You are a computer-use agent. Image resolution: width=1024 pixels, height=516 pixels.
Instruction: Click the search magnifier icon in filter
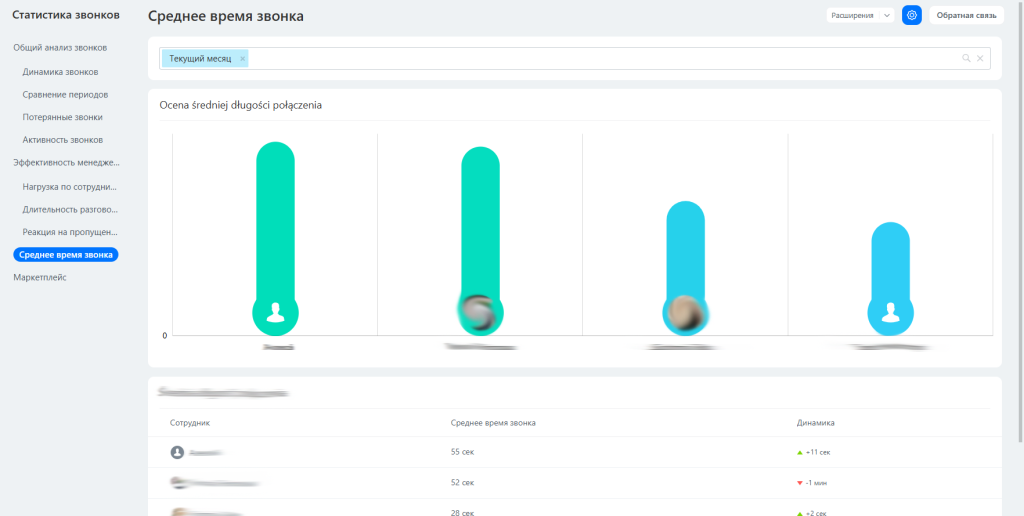coord(966,59)
